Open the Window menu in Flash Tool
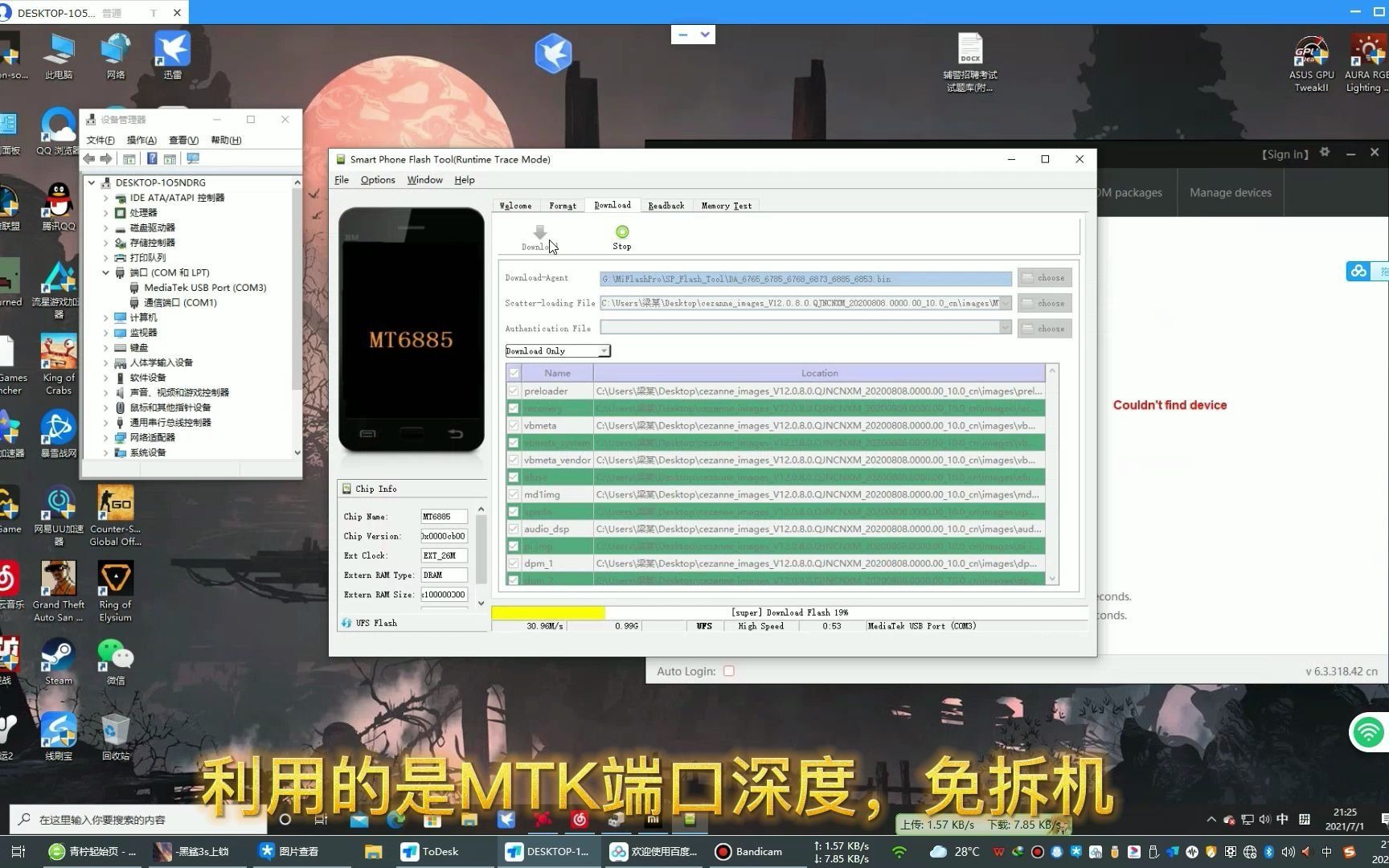The width and height of the screenshot is (1389, 868). pos(424,180)
